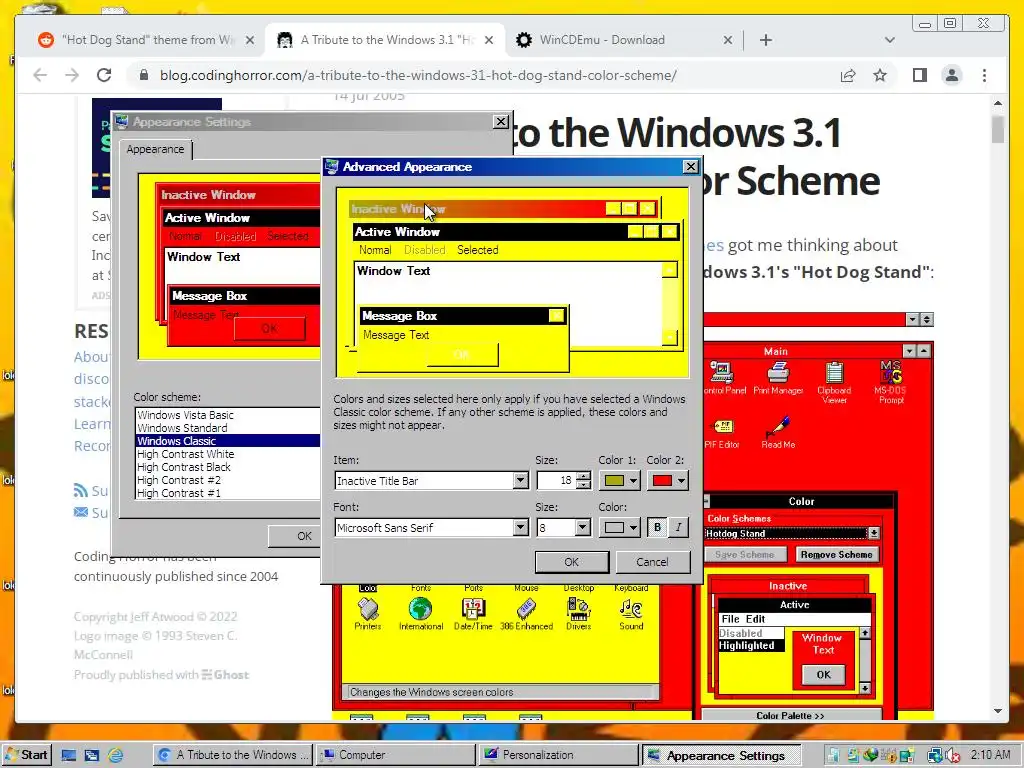Click the volume icon in system tray

[x=952, y=756]
